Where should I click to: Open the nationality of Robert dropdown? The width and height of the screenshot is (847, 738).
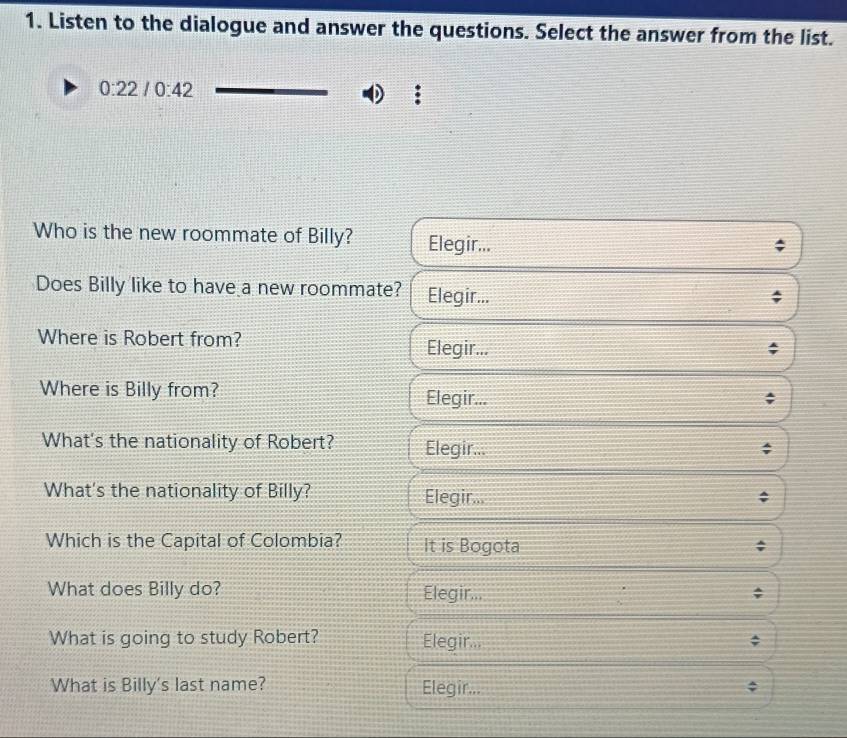tap(598, 448)
